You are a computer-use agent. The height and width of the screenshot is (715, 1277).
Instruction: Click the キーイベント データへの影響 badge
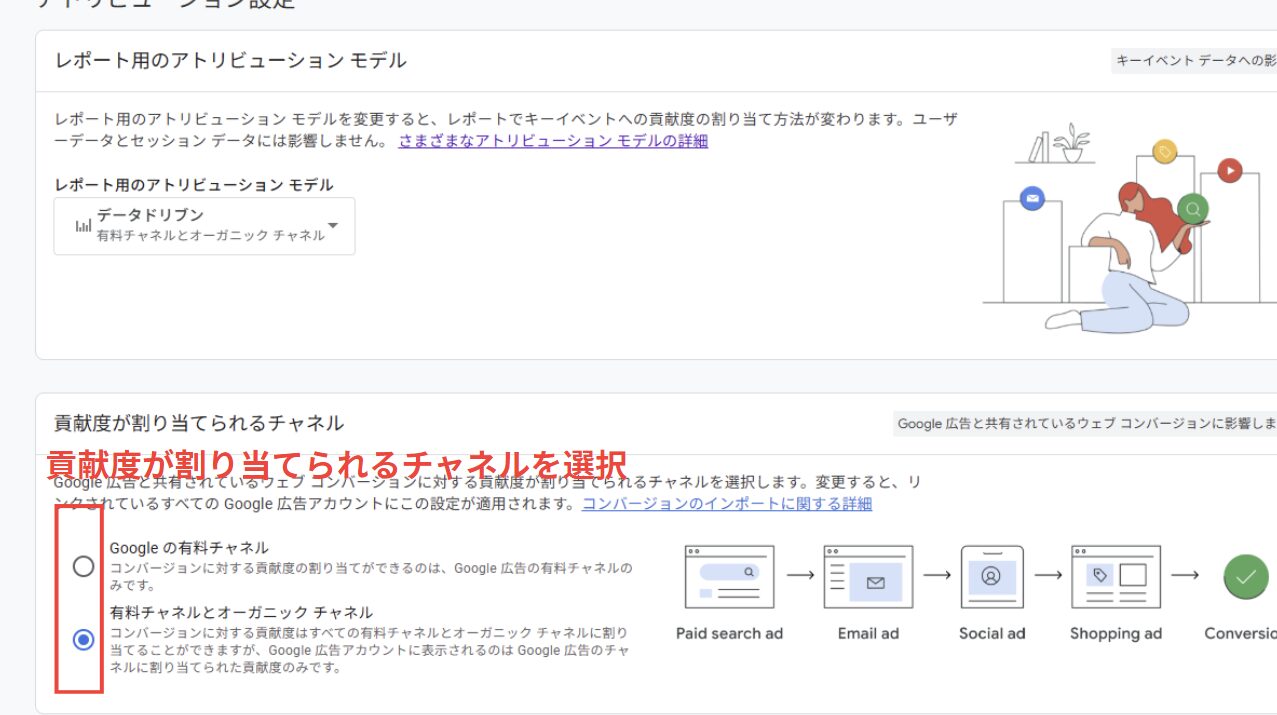point(1194,61)
